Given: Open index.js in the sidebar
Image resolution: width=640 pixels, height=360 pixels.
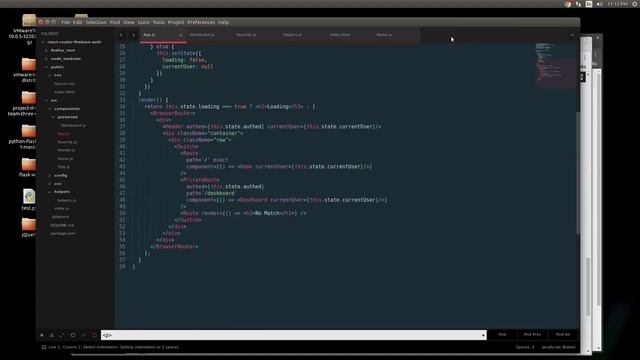Looking at the screenshot, I should pos(62,209).
